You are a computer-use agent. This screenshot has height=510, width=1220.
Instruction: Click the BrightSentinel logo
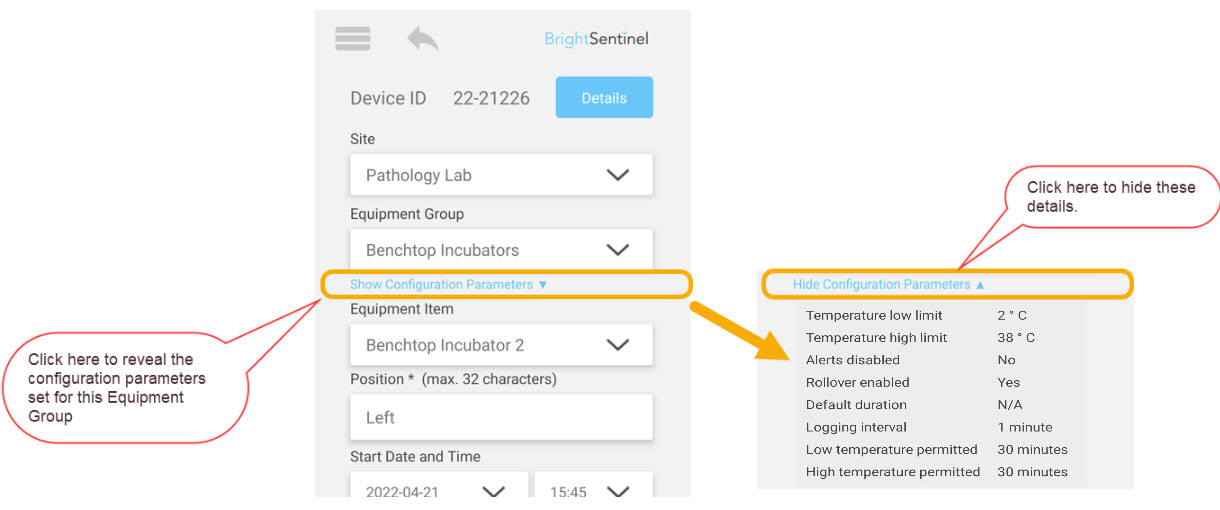[596, 39]
